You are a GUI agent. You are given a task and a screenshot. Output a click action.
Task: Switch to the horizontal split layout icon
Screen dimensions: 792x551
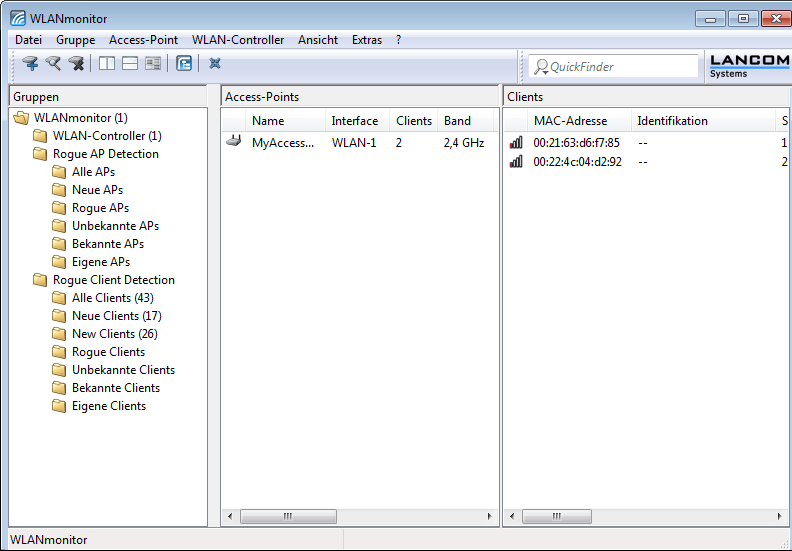coord(129,64)
